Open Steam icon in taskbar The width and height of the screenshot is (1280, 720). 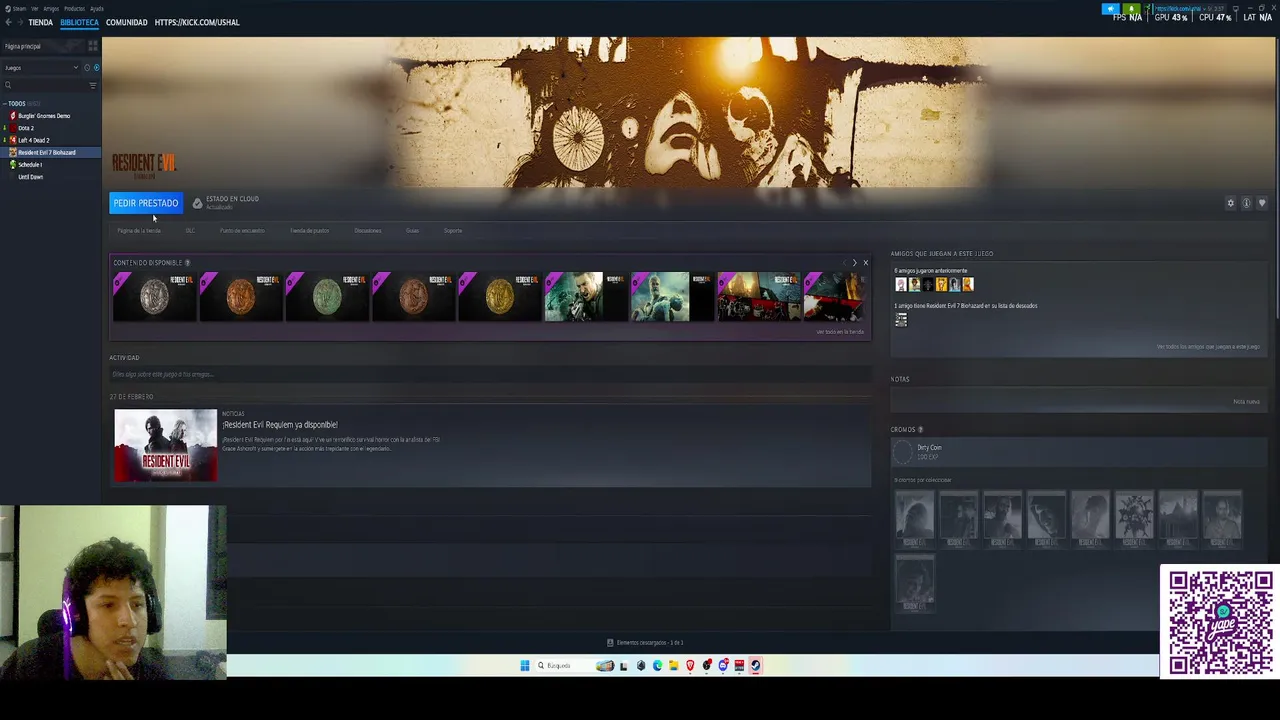tap(756, 666)
